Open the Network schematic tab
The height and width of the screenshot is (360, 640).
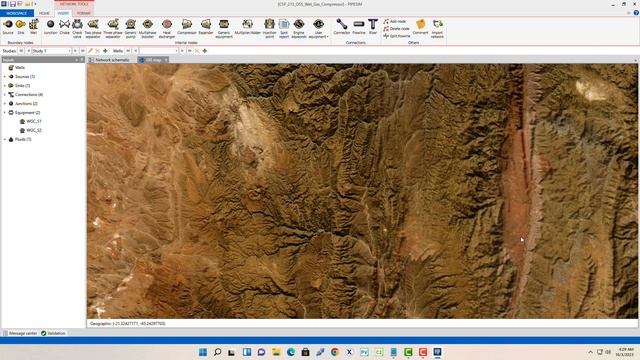pos(109,60)
